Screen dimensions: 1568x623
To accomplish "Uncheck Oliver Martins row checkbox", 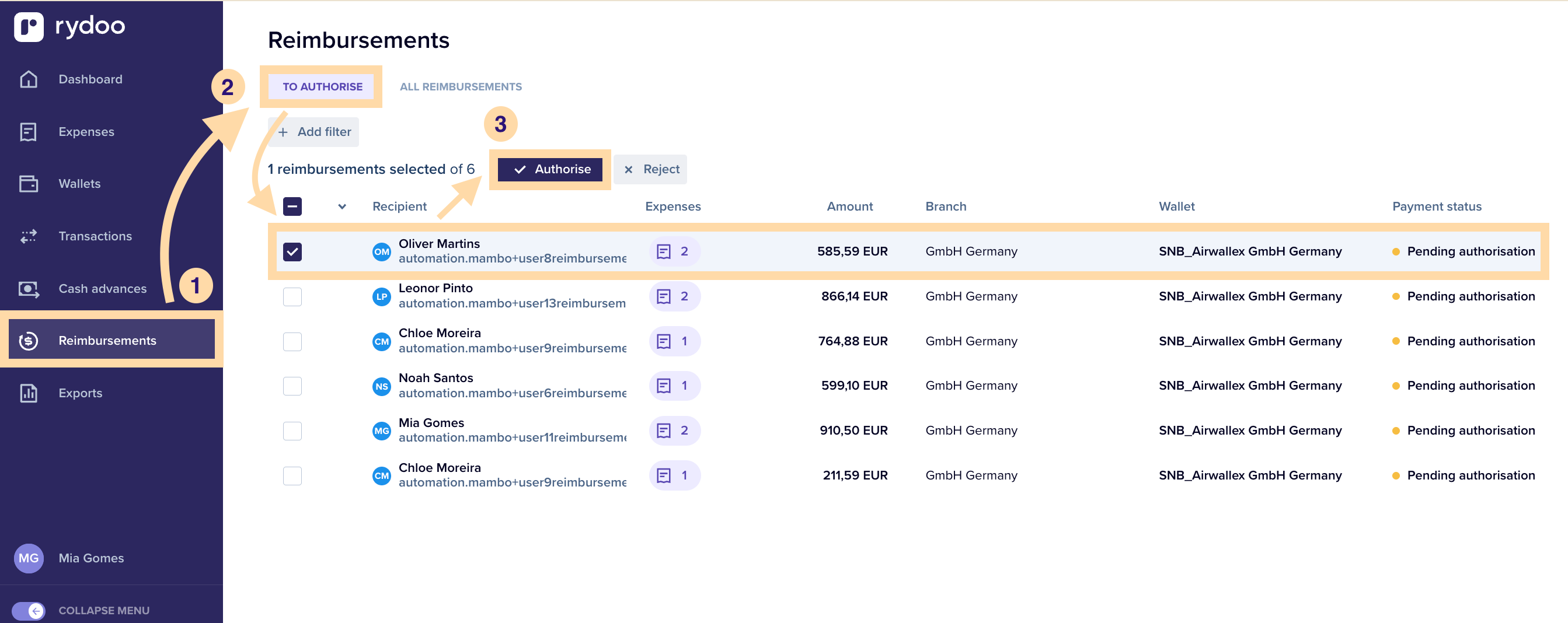I will [292, 251].
